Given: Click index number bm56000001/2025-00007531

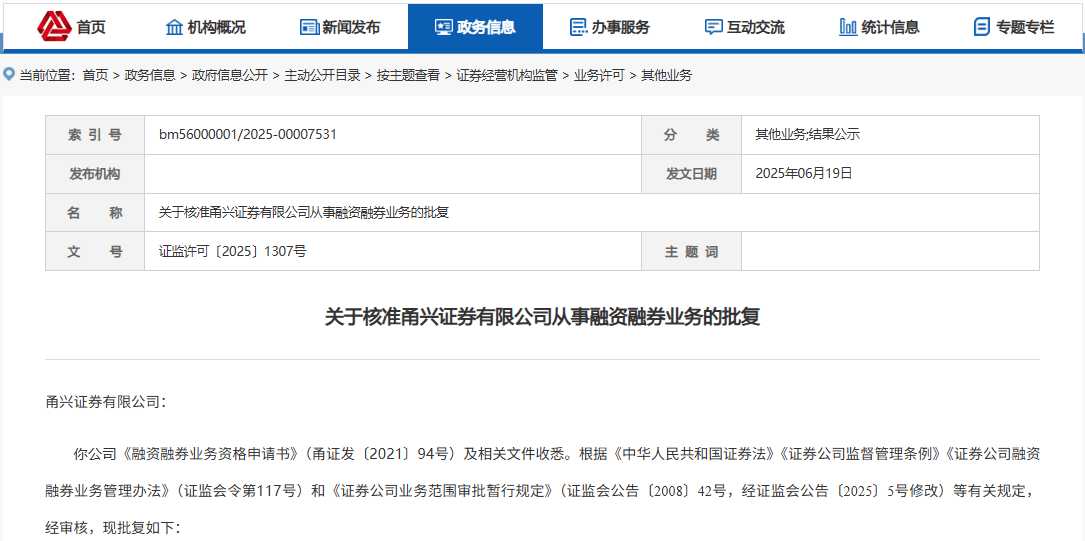Looking at the screenshot, I should pos(248,135).
